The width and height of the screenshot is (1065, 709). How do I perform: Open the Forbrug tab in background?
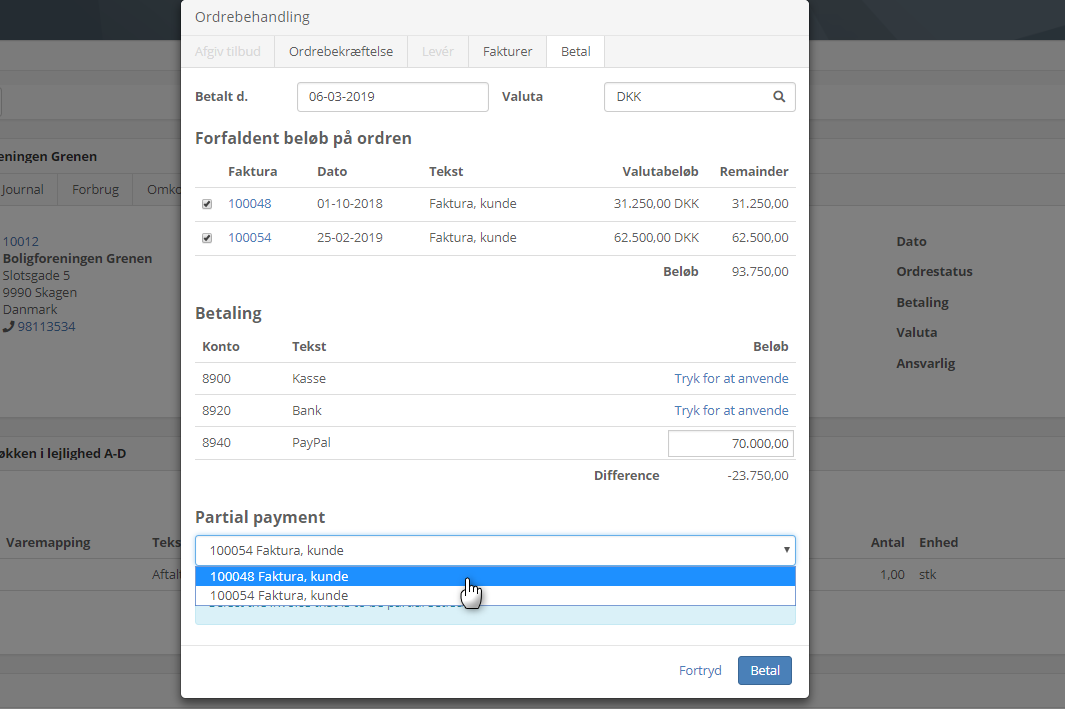pyautogui.click(x=95, y=190)
